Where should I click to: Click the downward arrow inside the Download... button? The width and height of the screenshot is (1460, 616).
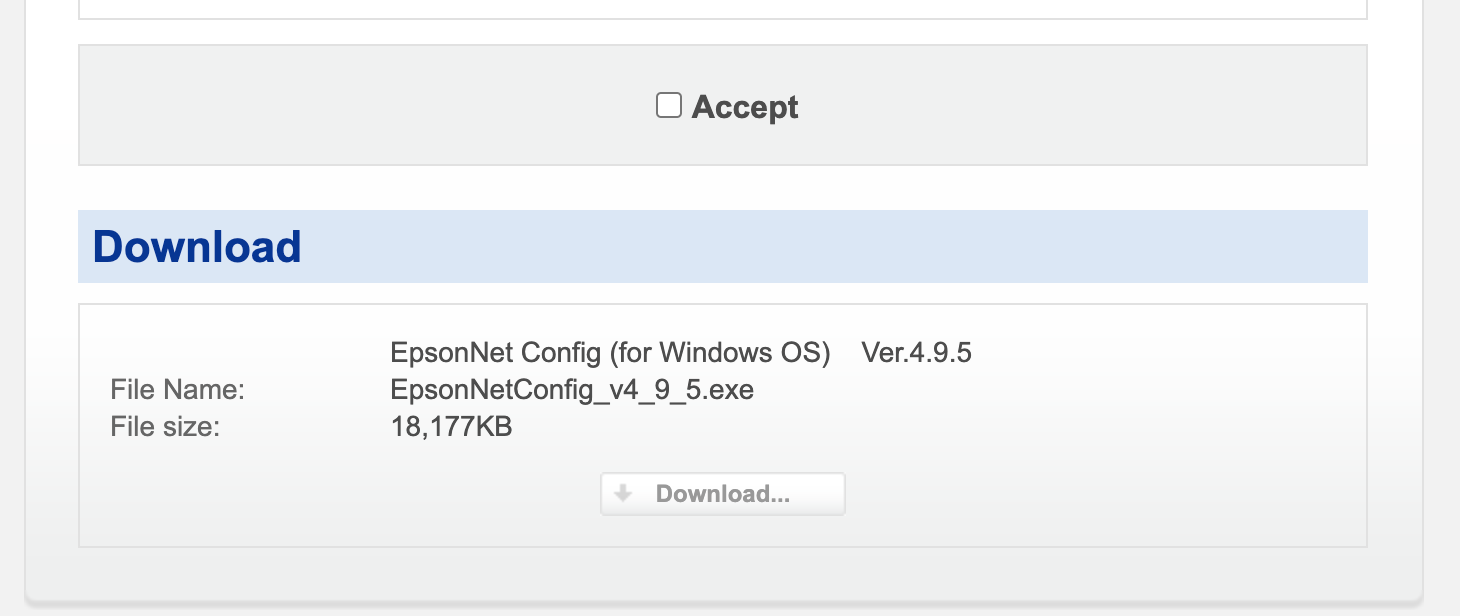[x=624, y=493]
